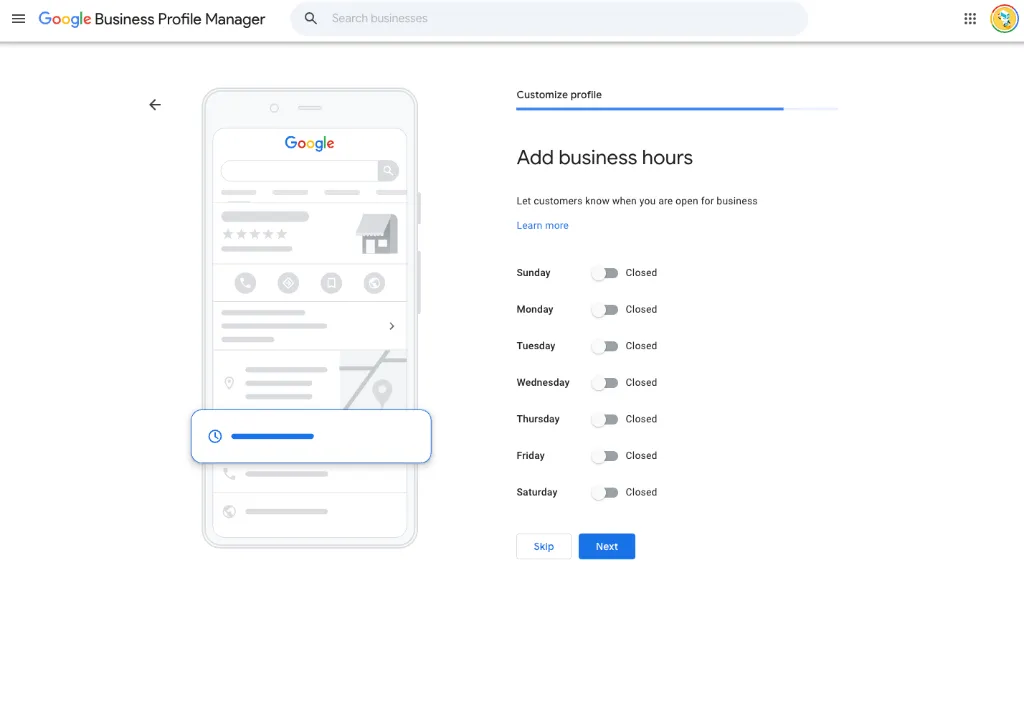Click the star rating in the preview
Viewport: 1024px width, 715px height.
coord(255,234)
